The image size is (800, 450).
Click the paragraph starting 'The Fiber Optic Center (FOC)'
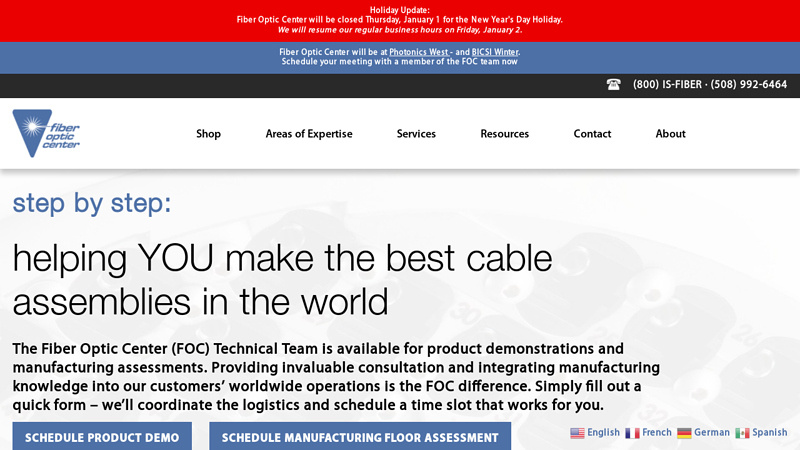coord(336,377)
